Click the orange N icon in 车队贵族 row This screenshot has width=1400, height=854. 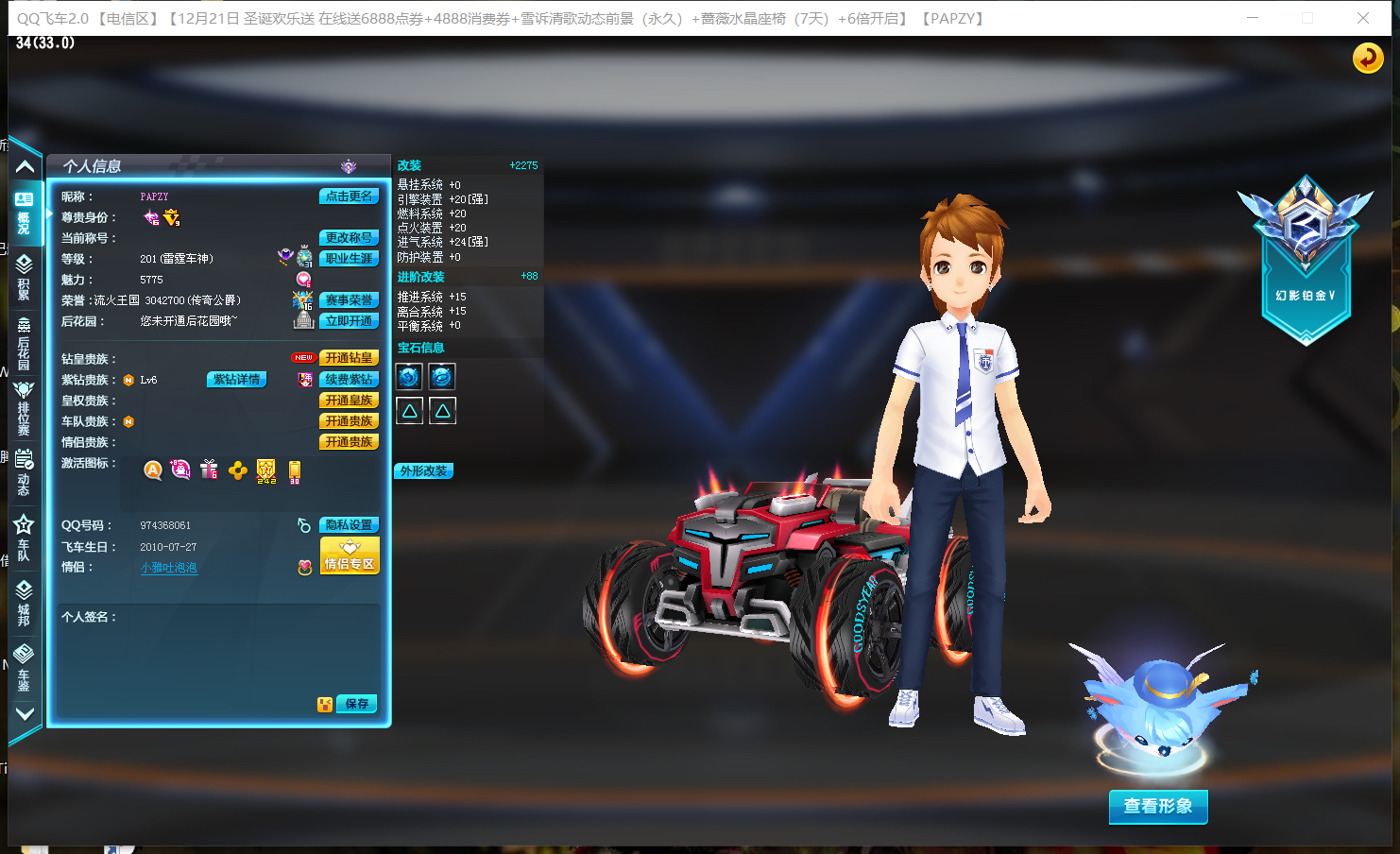pyautogui.click(x=128, y=421)
